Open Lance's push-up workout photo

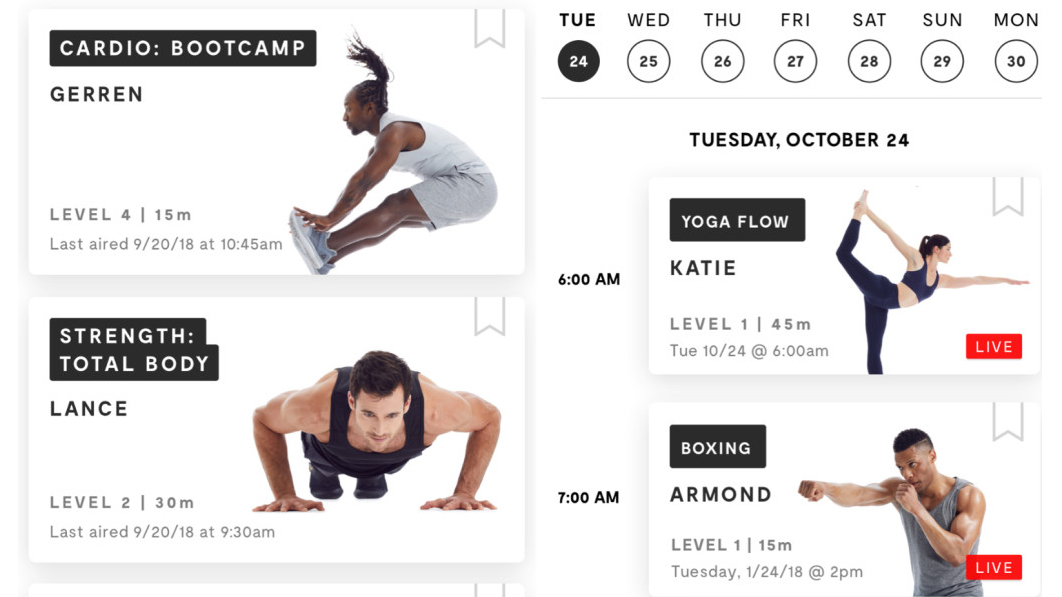377,431
